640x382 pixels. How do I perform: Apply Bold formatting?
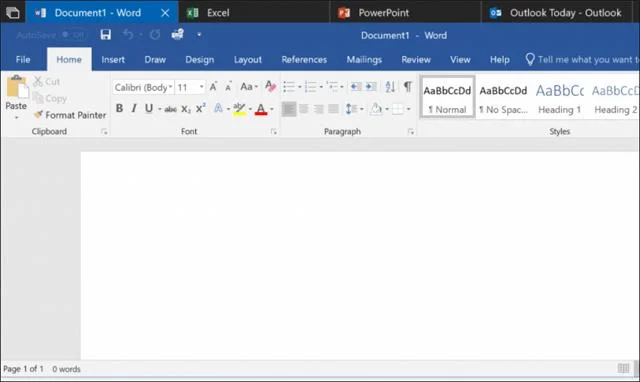pos(119,109)
